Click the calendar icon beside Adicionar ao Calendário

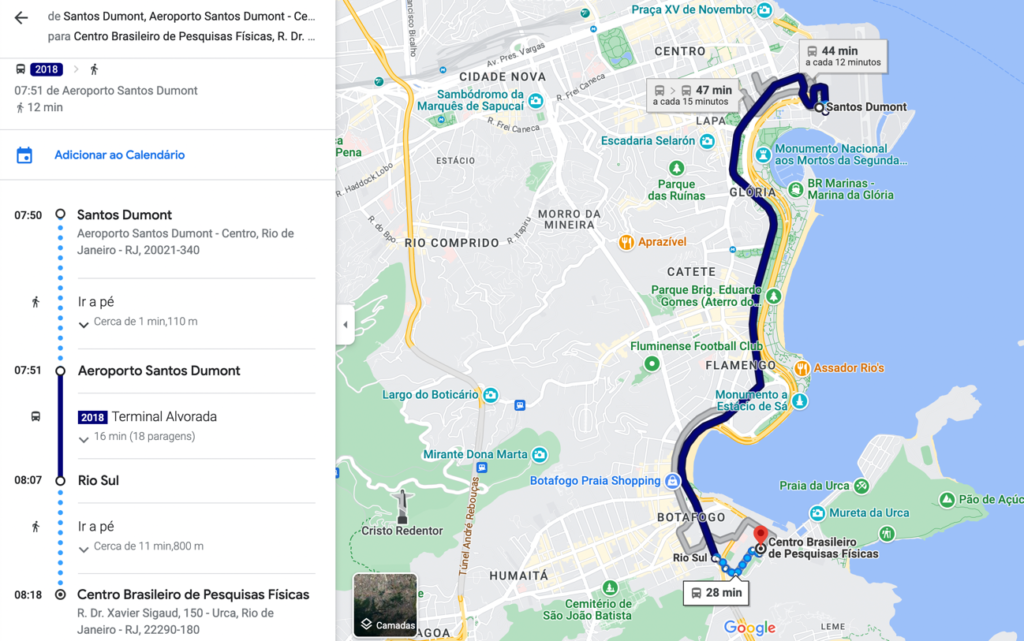tap(24, 155)
